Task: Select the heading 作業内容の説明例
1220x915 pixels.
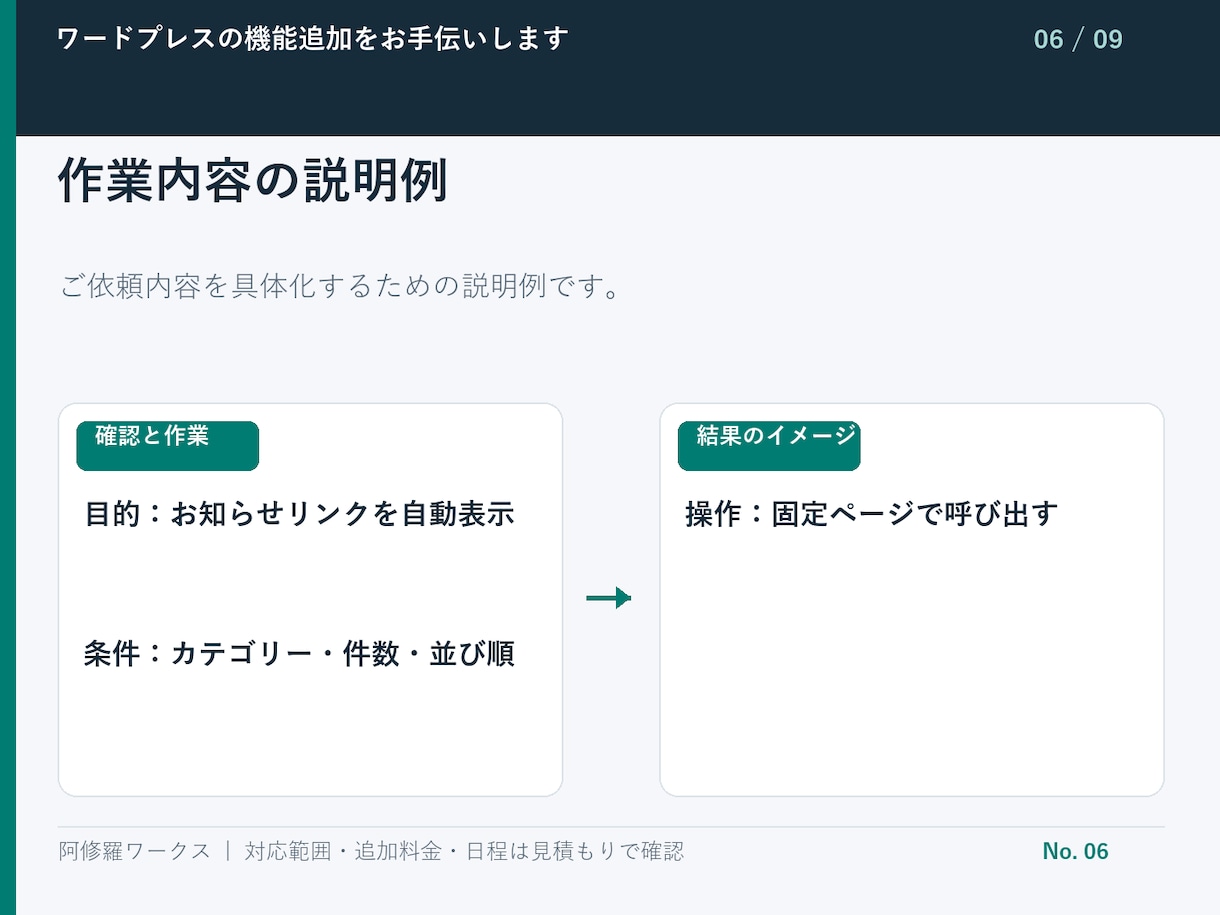Action: tap(253, 181)
